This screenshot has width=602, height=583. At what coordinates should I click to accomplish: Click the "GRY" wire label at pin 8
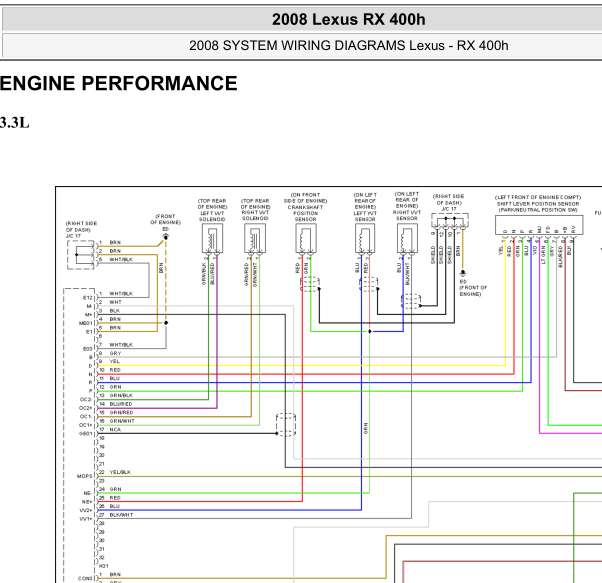(115, 353)
